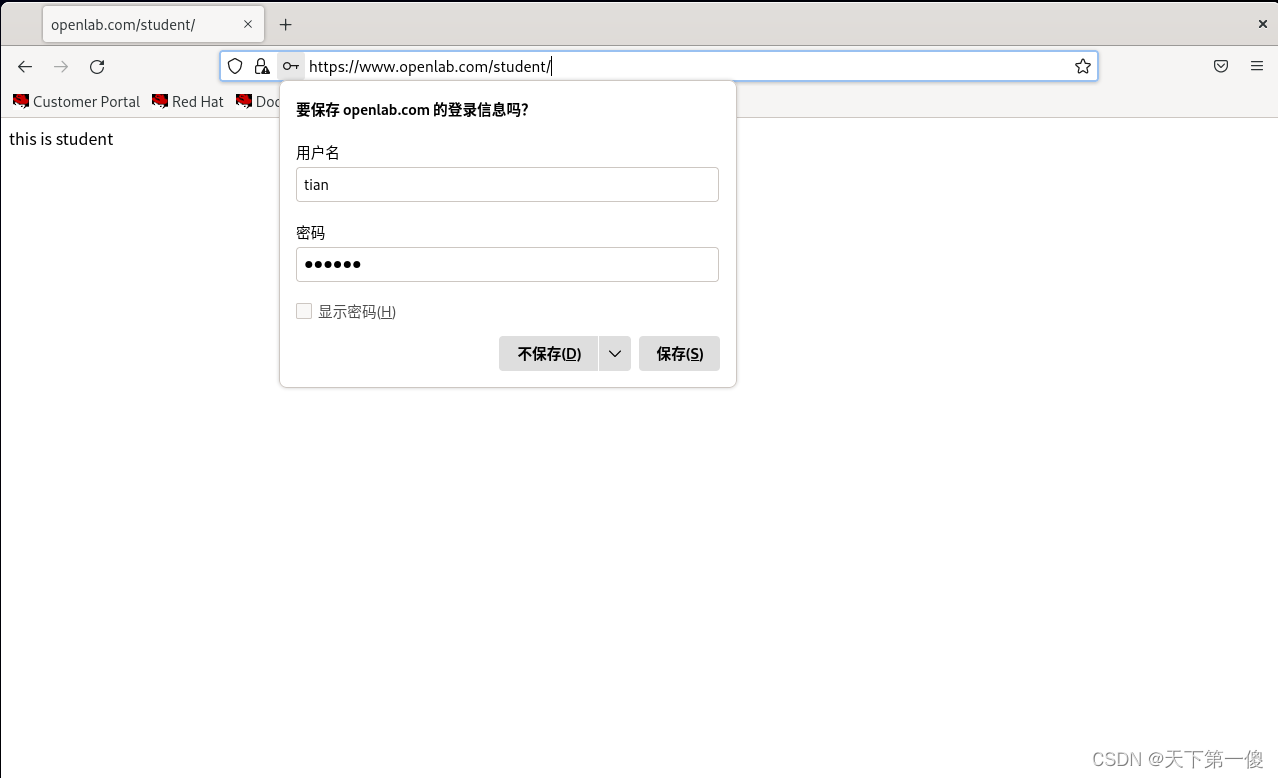This screenshot has height=778, width=1278.
Task: Click the username field showing tian
Action: [507, 184]
